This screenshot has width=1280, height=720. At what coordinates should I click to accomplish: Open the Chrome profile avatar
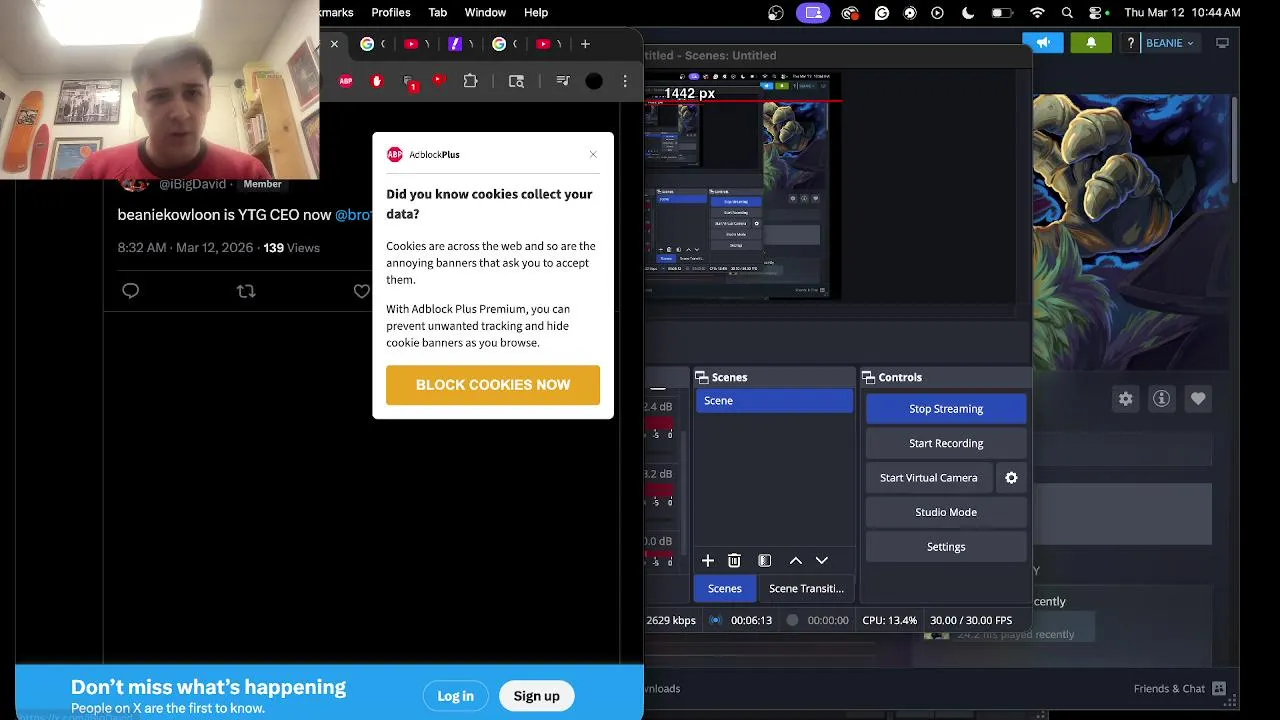[x=594, y=81]
